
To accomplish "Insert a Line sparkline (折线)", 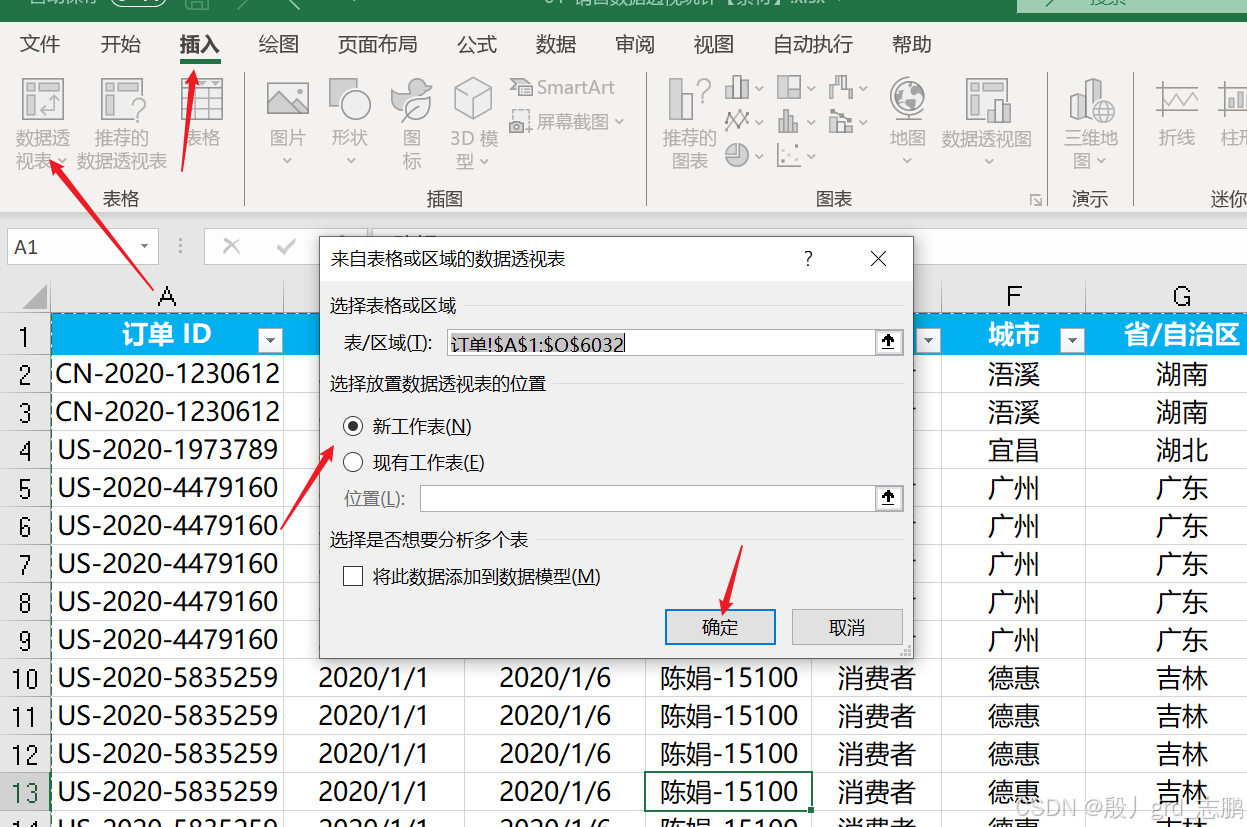I will tap(1177, 113).
